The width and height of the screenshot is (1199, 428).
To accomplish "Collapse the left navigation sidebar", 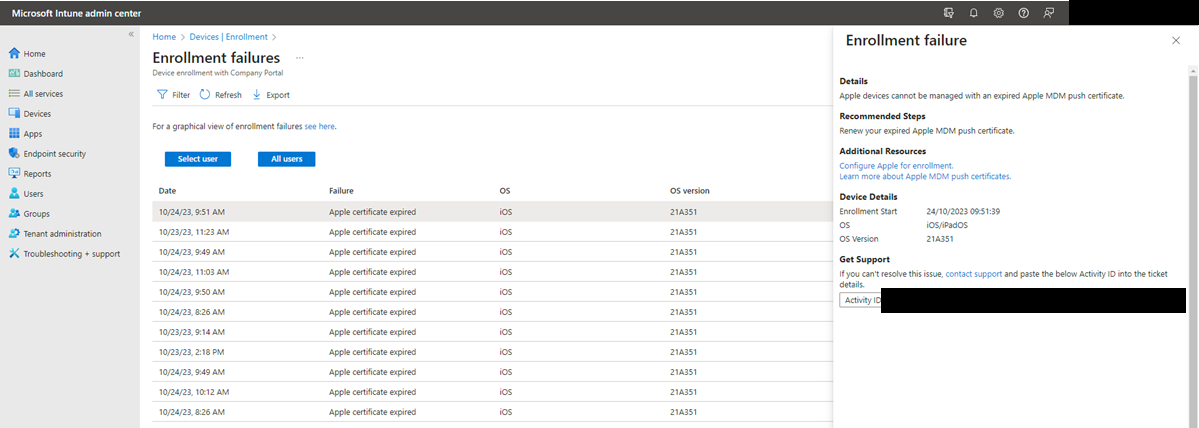I will coord(131,34).
